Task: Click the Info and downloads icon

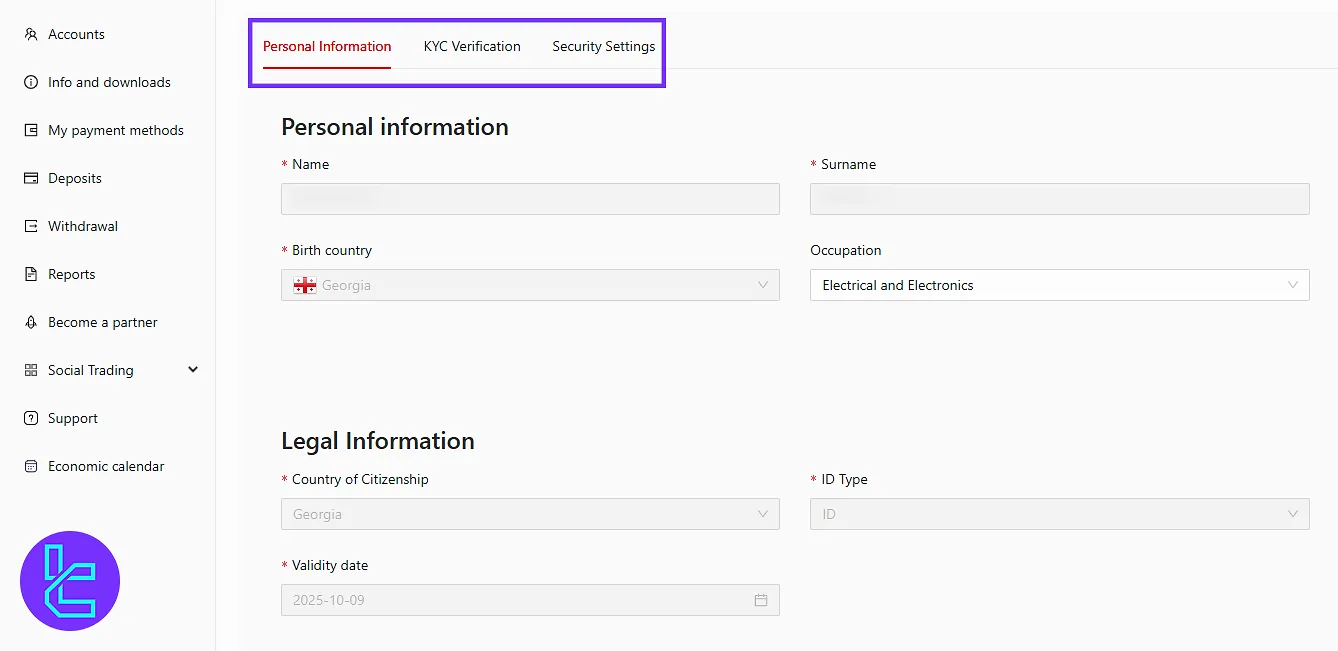Action: pyautogui.click(x=30, y=82)
